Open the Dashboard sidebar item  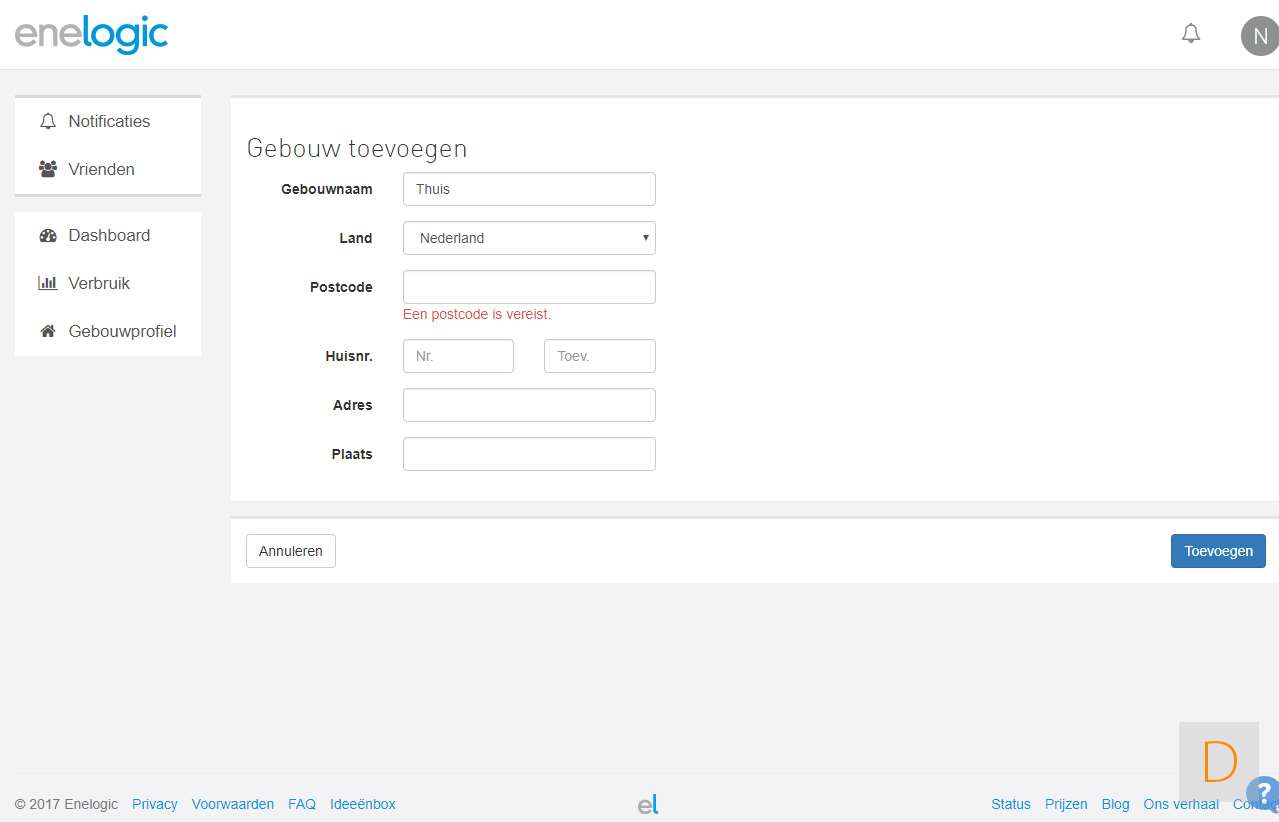point(108,235)
